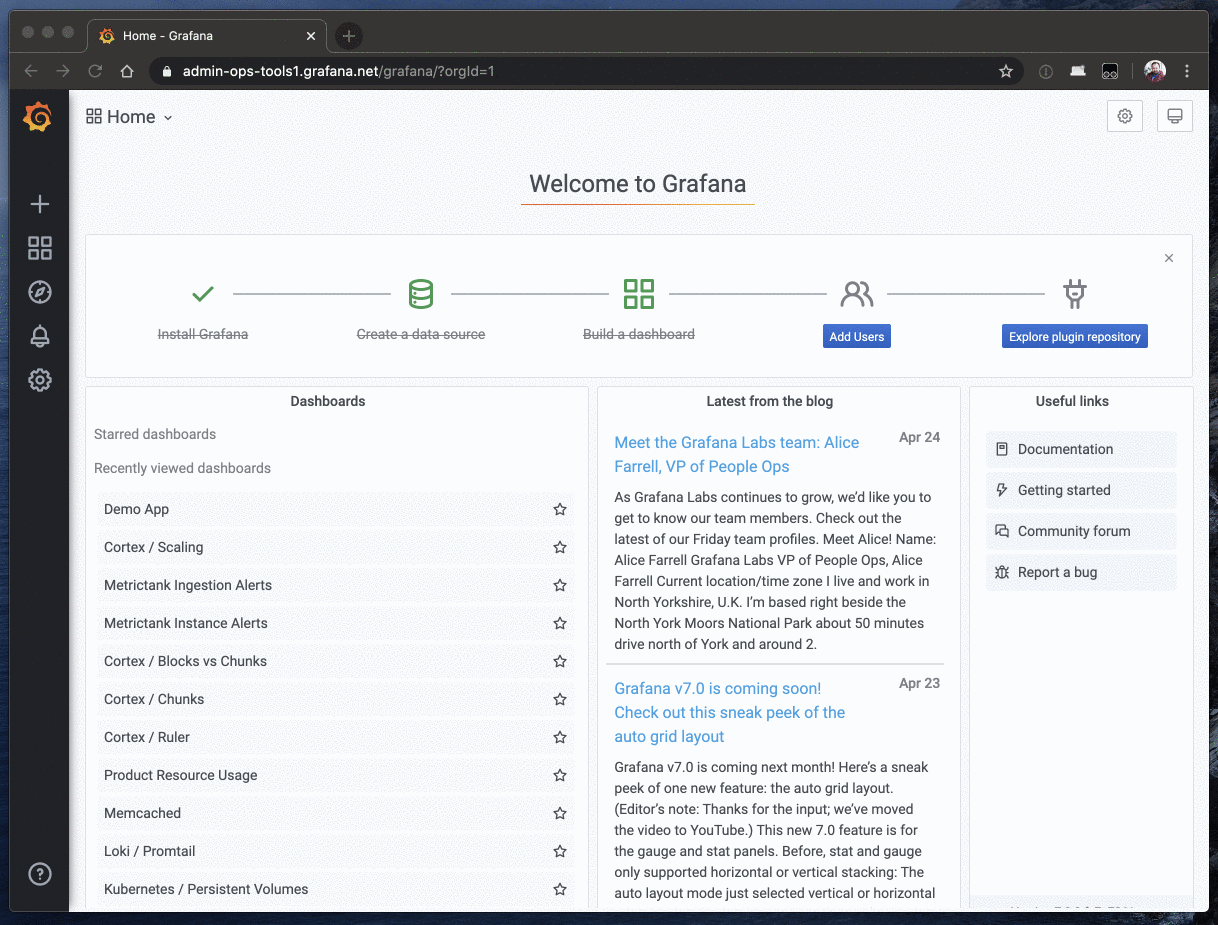Open the Memcached dashboard

coord(142,813)
